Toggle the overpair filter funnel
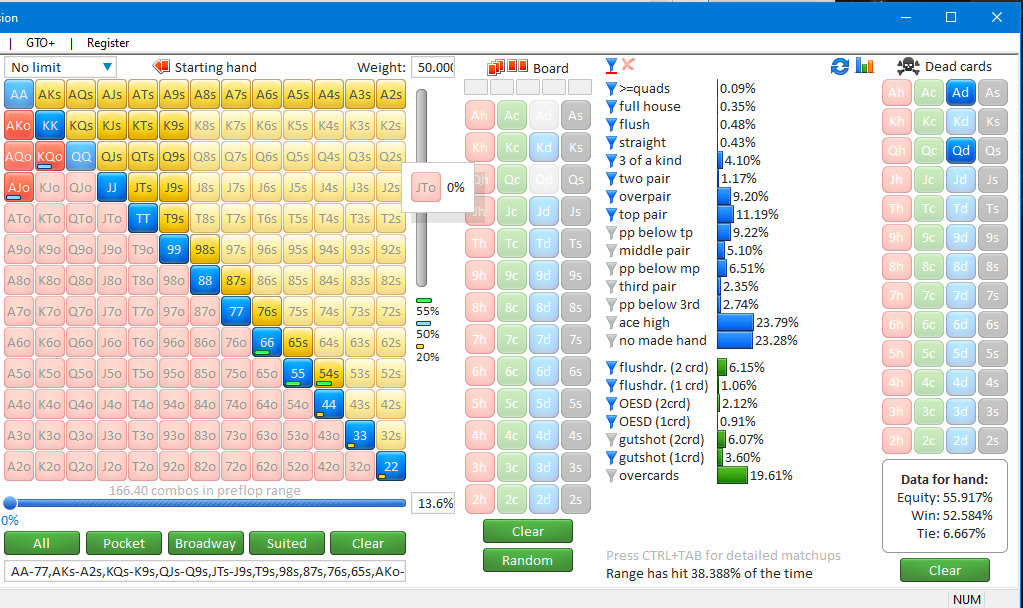This screenshot has height=608, width=1023. [x=611, y=197]
